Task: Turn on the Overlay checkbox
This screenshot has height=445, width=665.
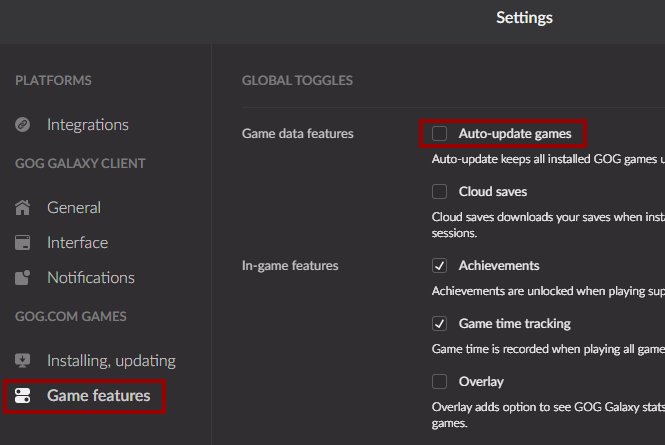Action: (439, 382)
